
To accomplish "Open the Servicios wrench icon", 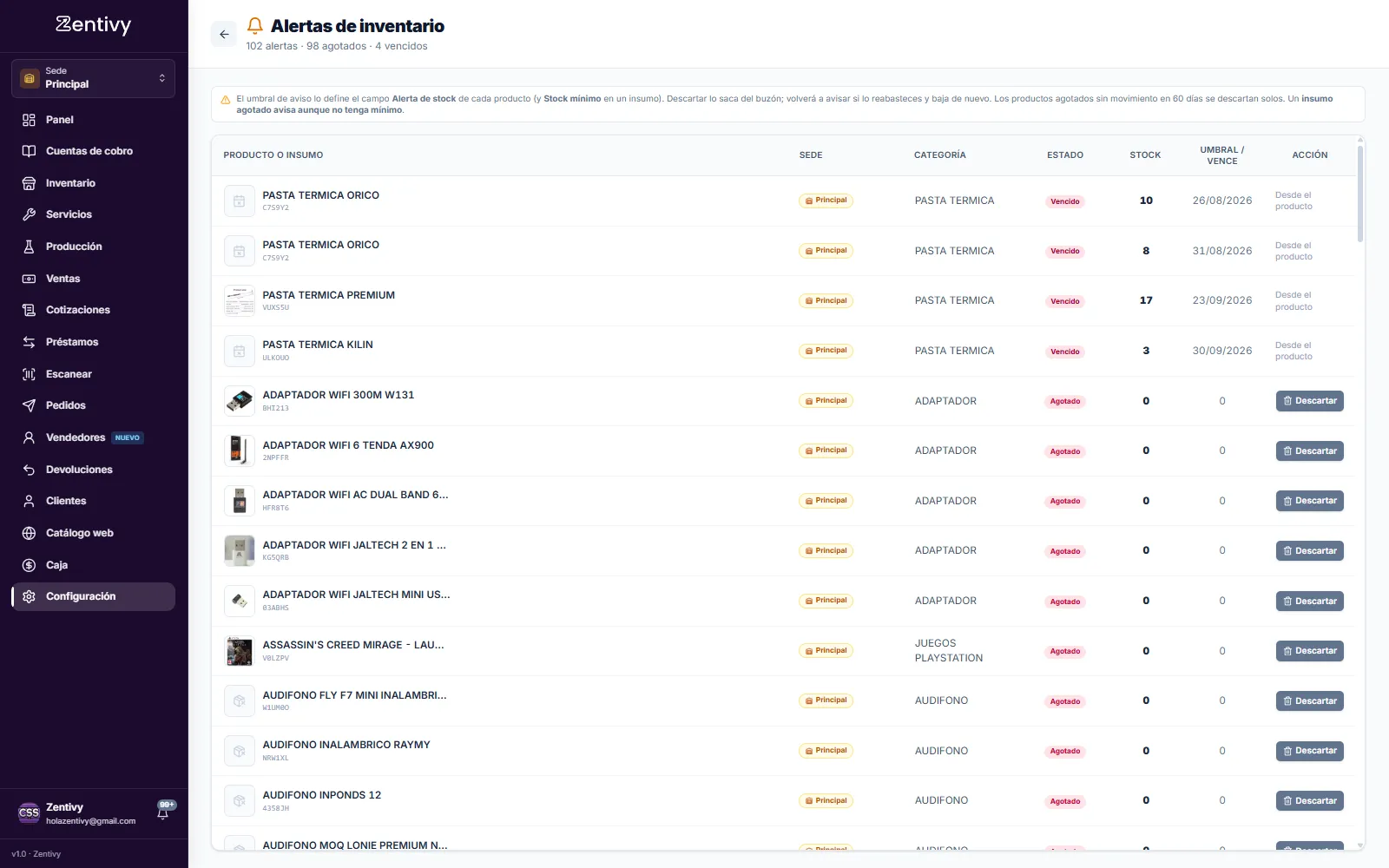I will pyautogui.click(x=29, y=214).
